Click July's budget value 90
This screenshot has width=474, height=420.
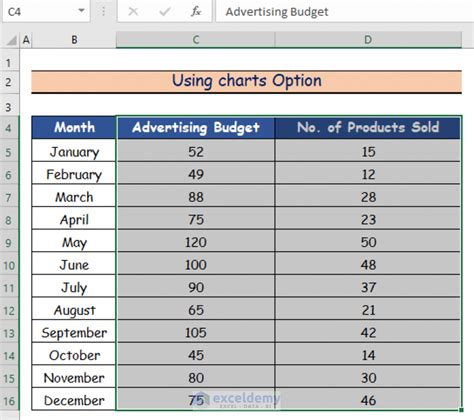point(196,288)
